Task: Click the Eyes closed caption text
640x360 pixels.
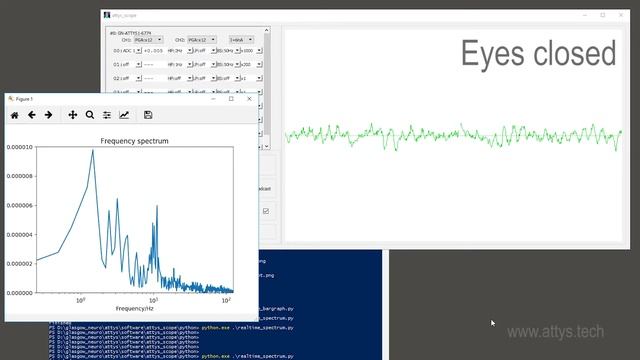Action: click(538, 53)
